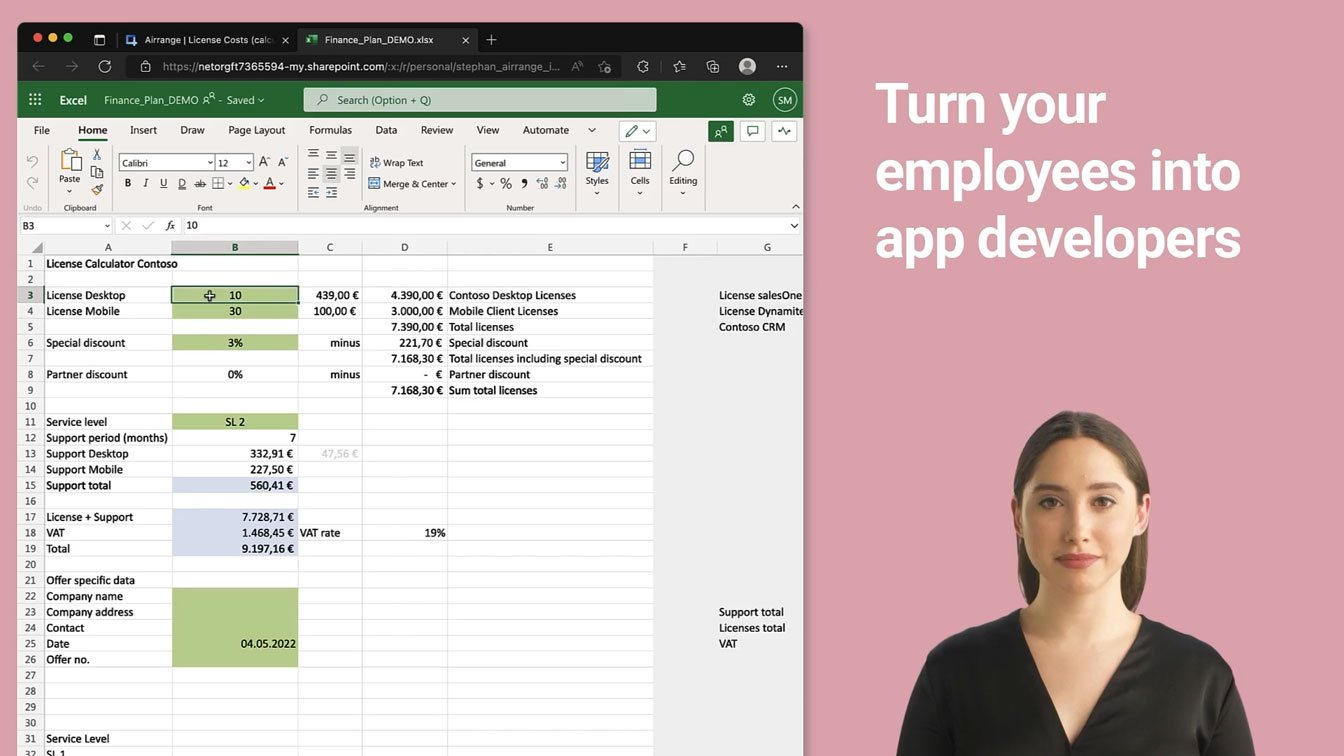Screen dimensions: 1344x756
Task: Open the File menu
Action: click(x=42, y=130)
